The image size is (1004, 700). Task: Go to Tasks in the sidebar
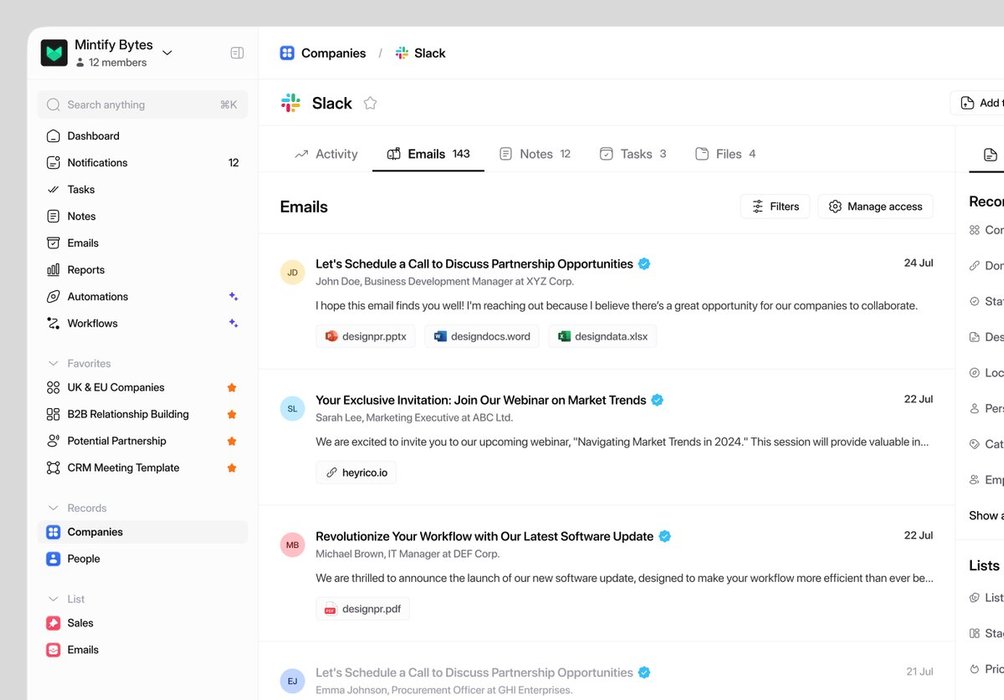point(142,190)
